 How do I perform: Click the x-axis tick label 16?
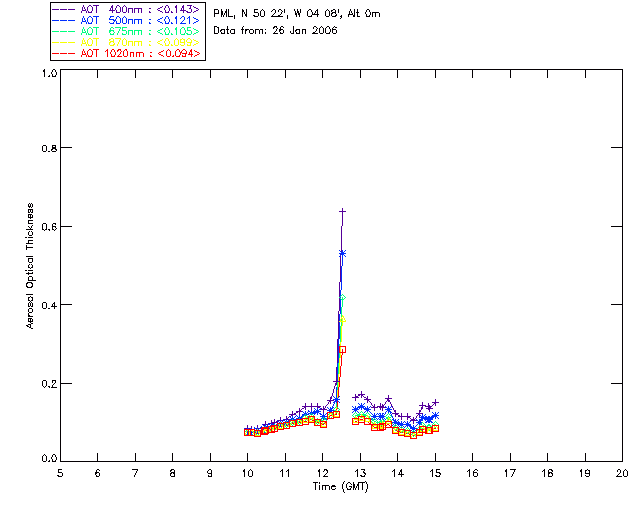pyautogui.click(x=472, y=473)
